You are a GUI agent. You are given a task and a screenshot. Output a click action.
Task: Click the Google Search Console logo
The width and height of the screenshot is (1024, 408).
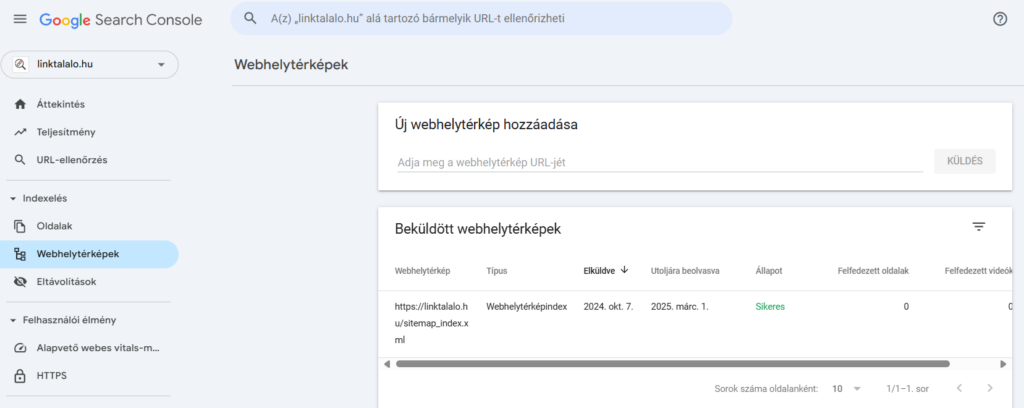[x=121, y=20]
